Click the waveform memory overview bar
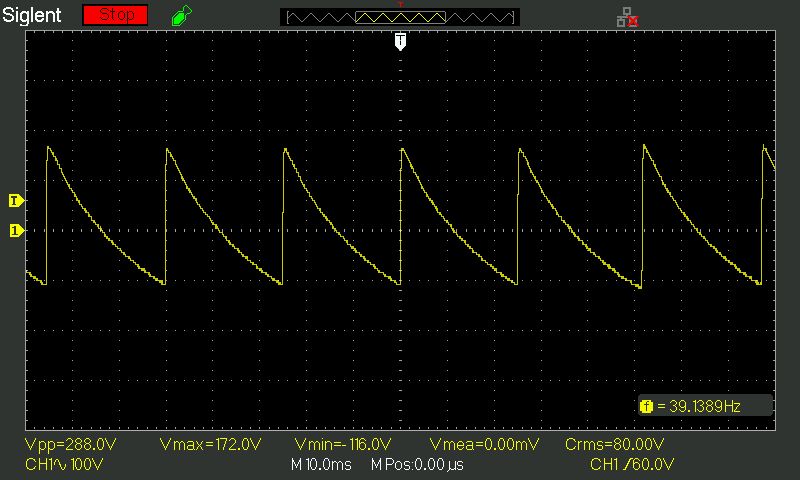 (398, 17)
